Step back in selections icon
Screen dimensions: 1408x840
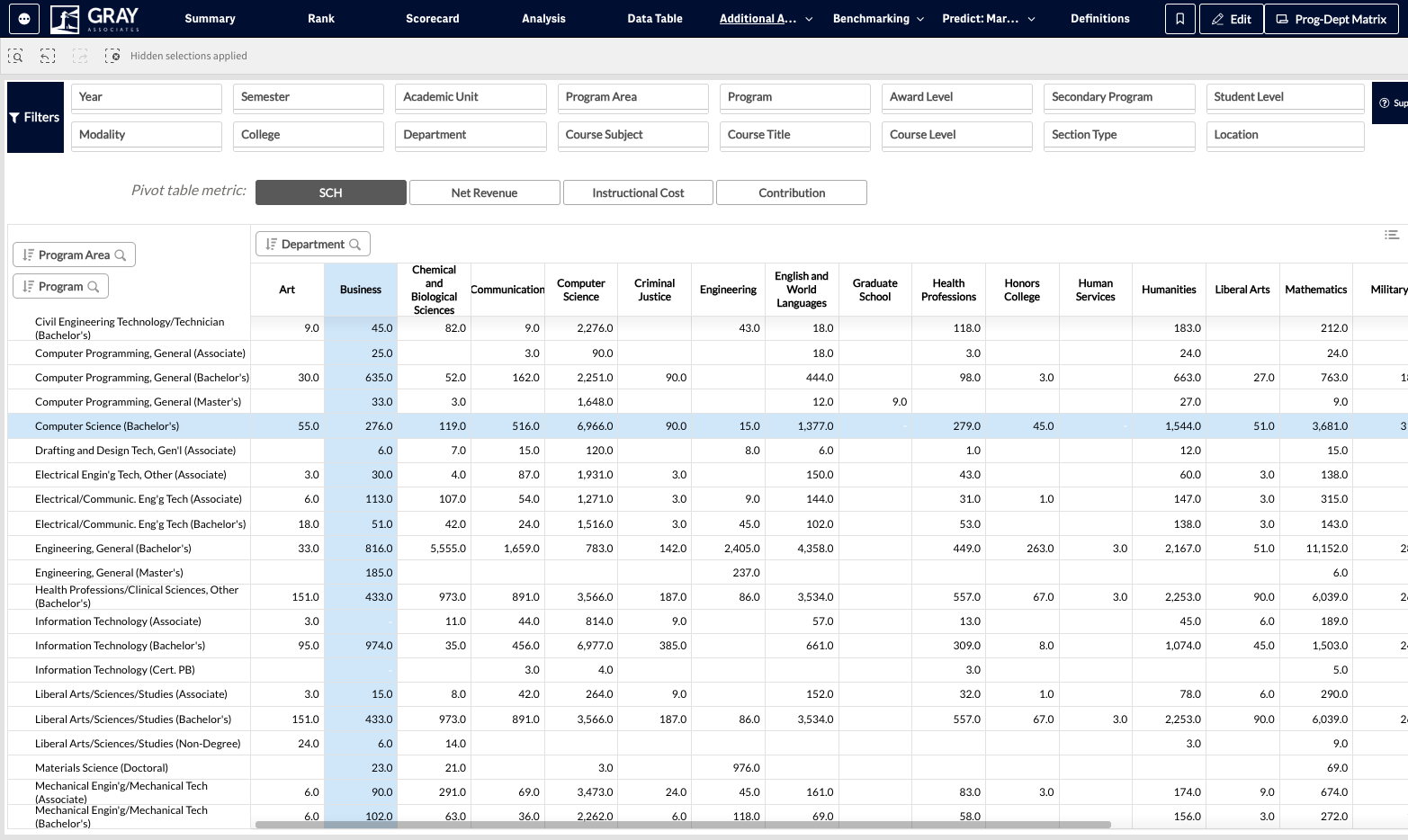(48, 56)
